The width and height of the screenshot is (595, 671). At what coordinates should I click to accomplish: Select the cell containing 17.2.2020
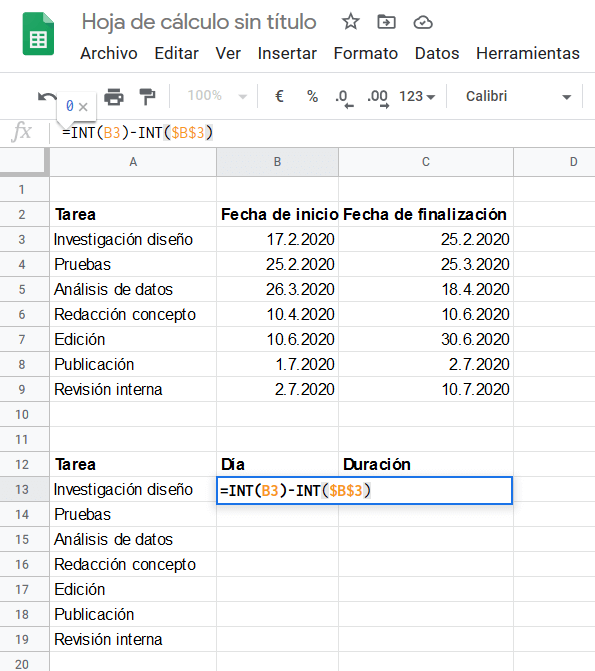277,239
